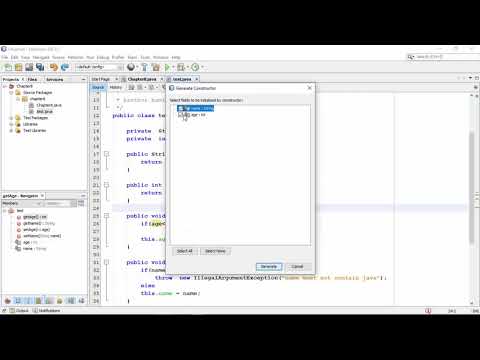Click the Generate Constructor dialog title icon
This screenshot has width=480, height=360.
coord(172,88)
